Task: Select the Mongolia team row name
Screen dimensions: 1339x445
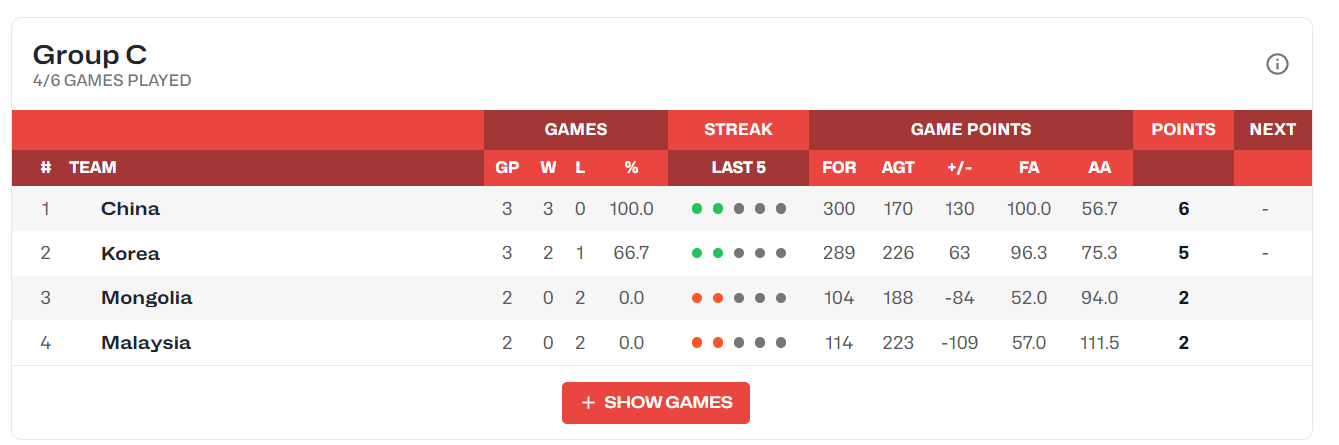Action: 146,298
